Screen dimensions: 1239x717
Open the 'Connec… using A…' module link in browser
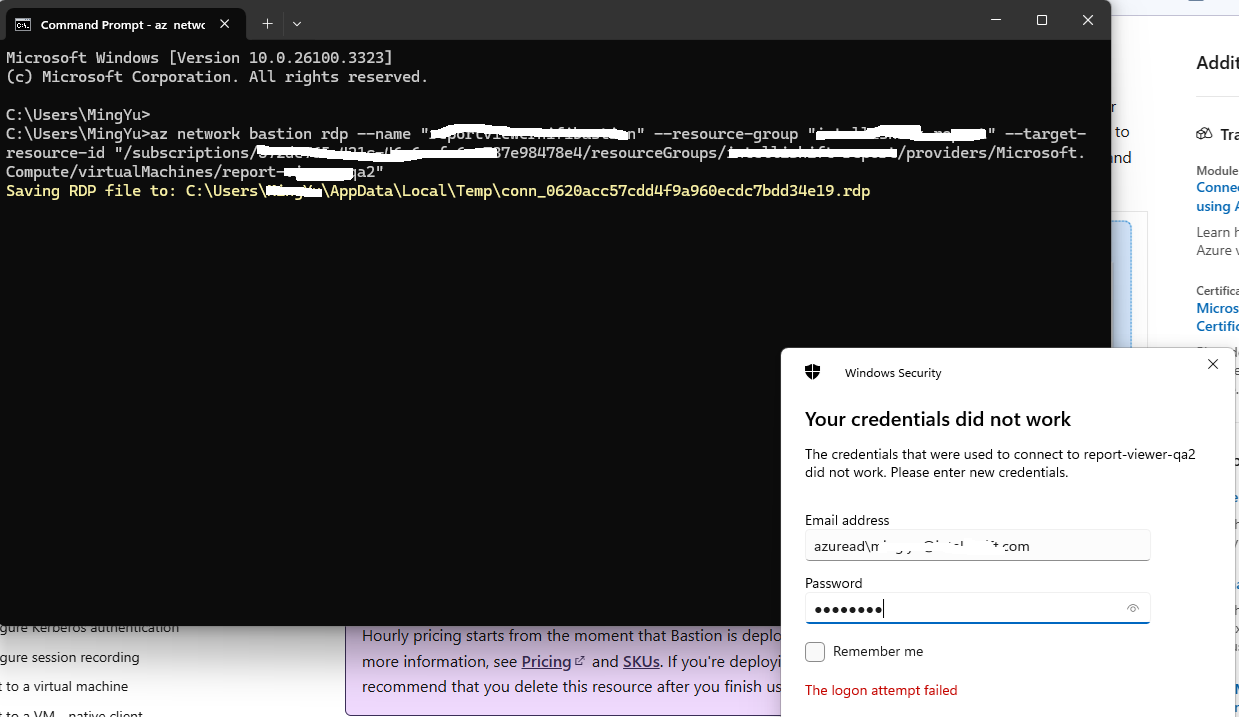coord(1217,197)
